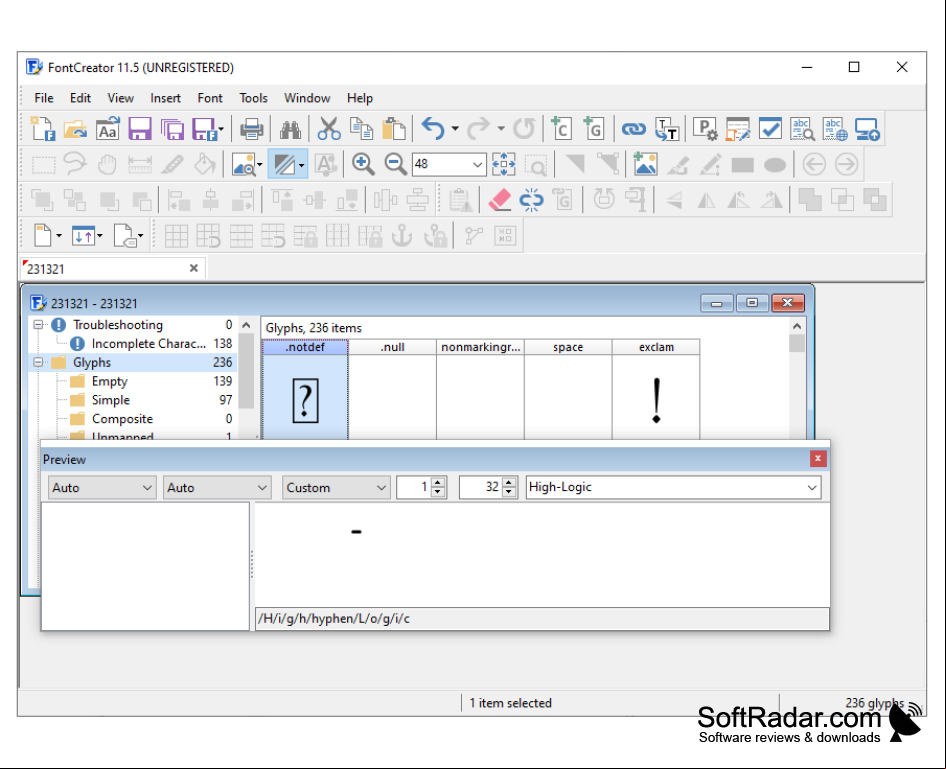Click the Test font on monitor icon

[867, 129]
